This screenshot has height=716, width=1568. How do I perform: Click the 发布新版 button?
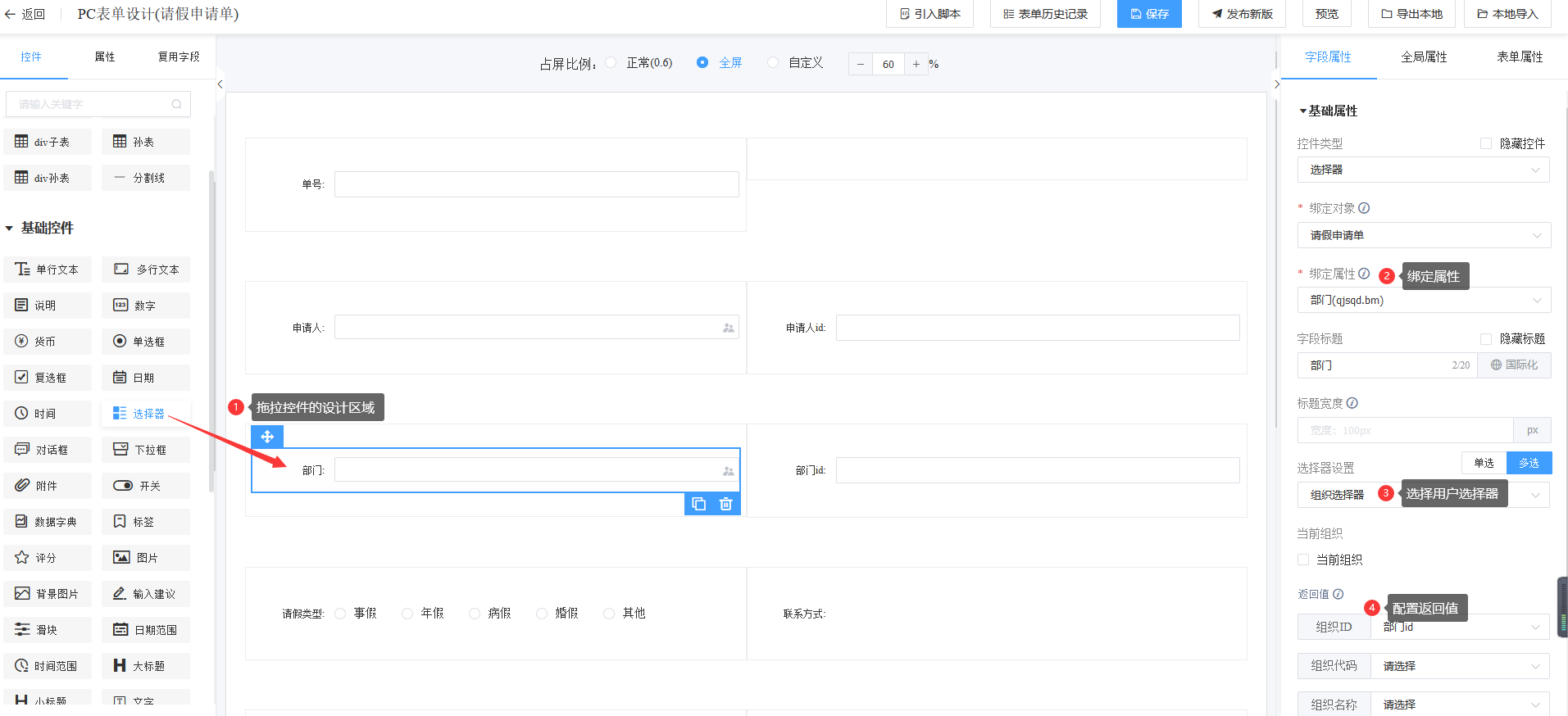click(1242, 14)
